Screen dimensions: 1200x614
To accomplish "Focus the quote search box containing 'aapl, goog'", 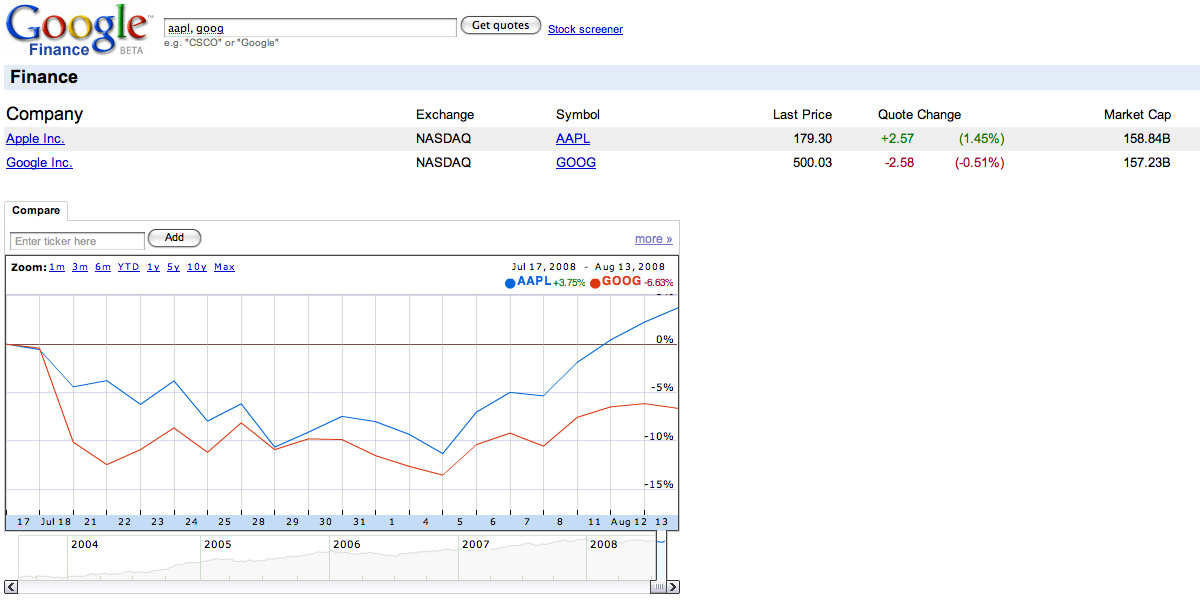I will point(310,27).
